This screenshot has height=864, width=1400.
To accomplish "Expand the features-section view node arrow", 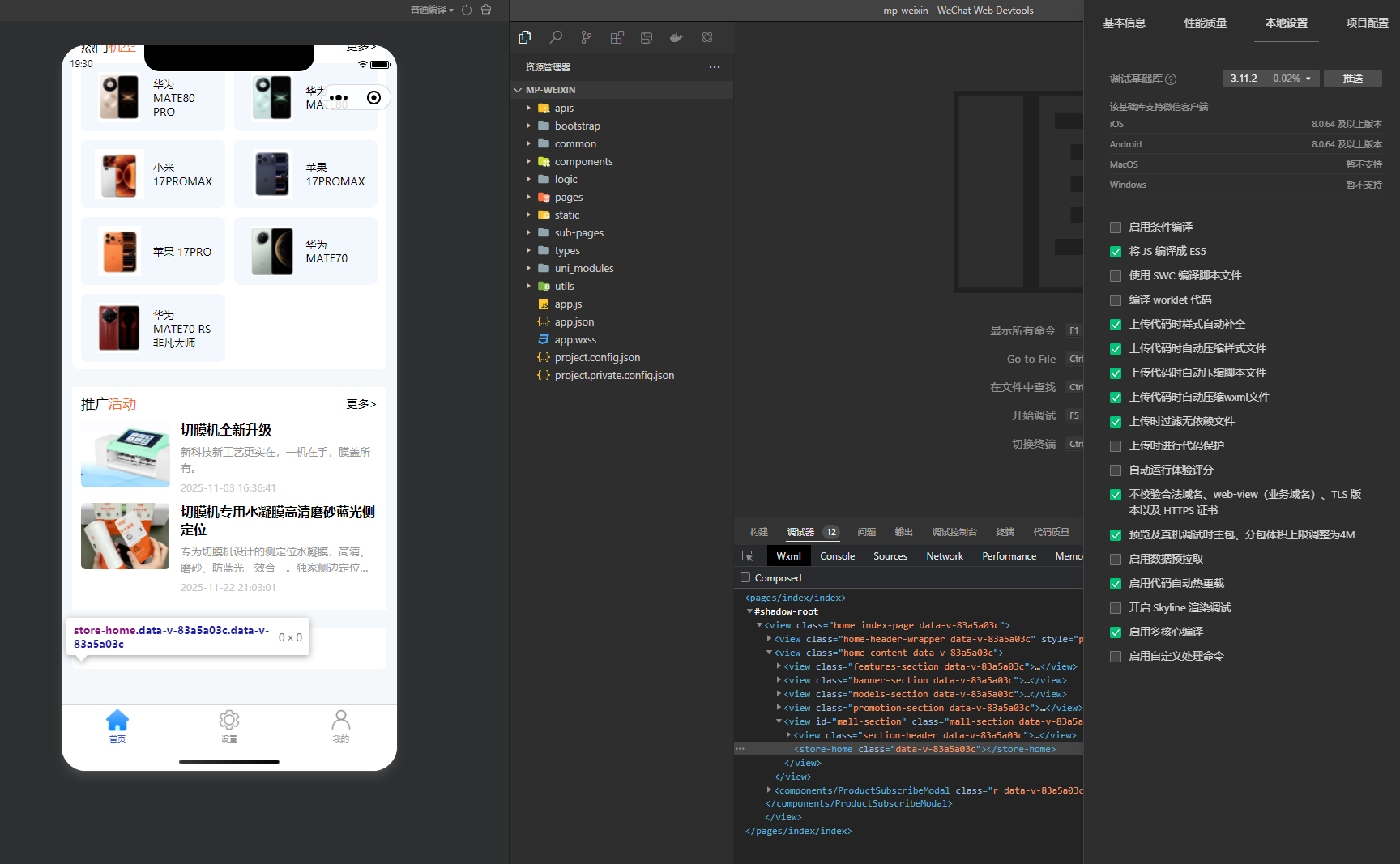I will click(x=779, y=666).
